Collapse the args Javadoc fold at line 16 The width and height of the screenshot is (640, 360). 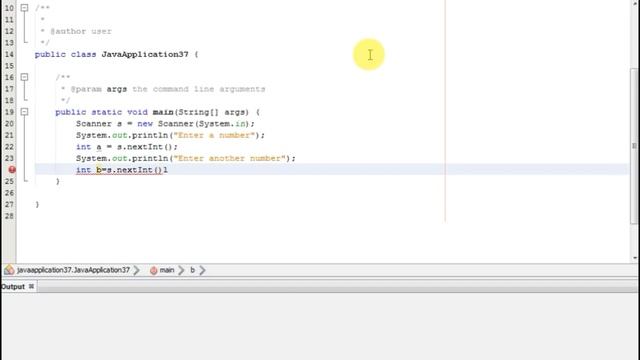click(24, 77)
